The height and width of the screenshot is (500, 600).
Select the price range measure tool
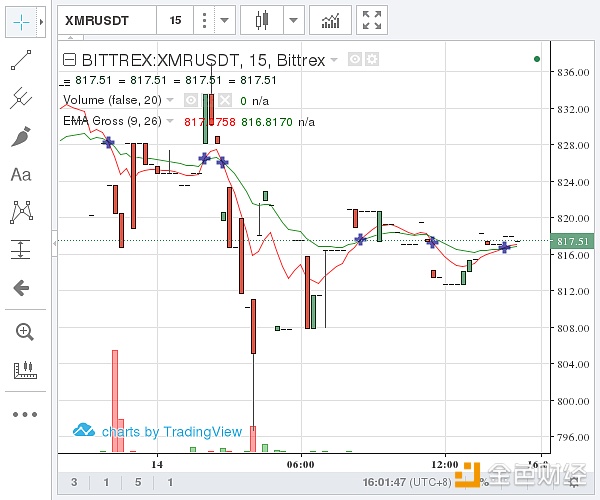pos(21,249)
